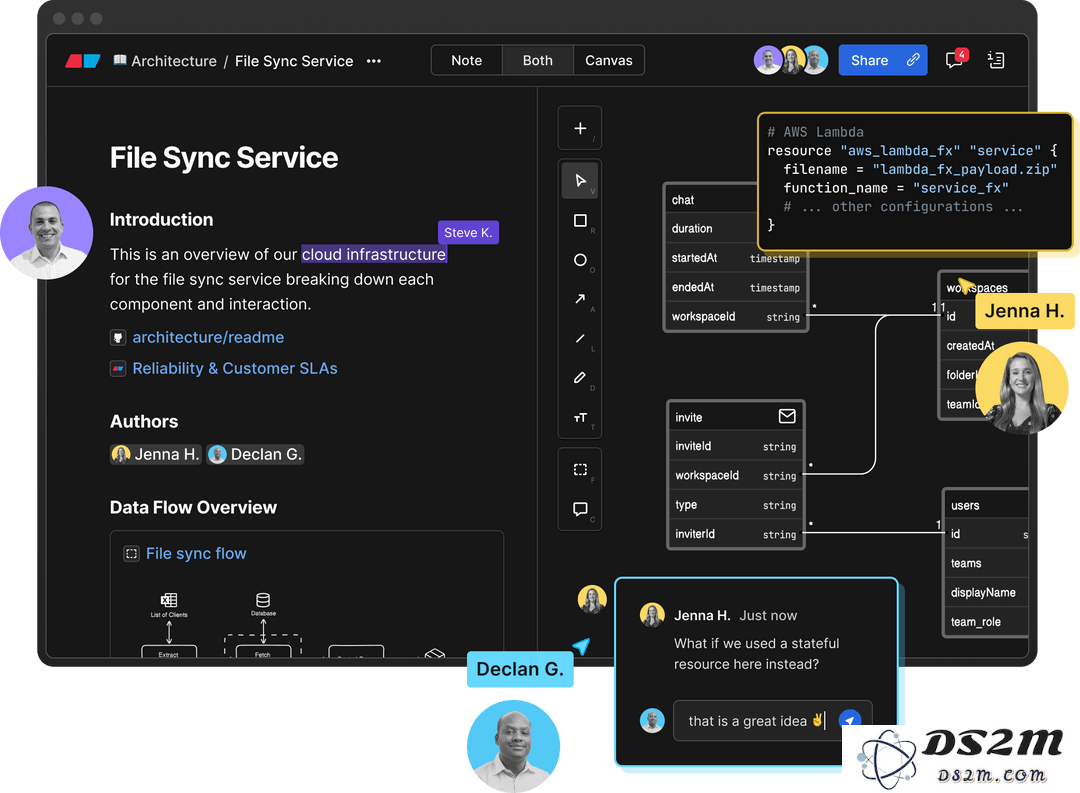The height and width of the screenshot is (793, 1080).
Task: Open Architecture breadcrumb
Action: click(174, 61)
